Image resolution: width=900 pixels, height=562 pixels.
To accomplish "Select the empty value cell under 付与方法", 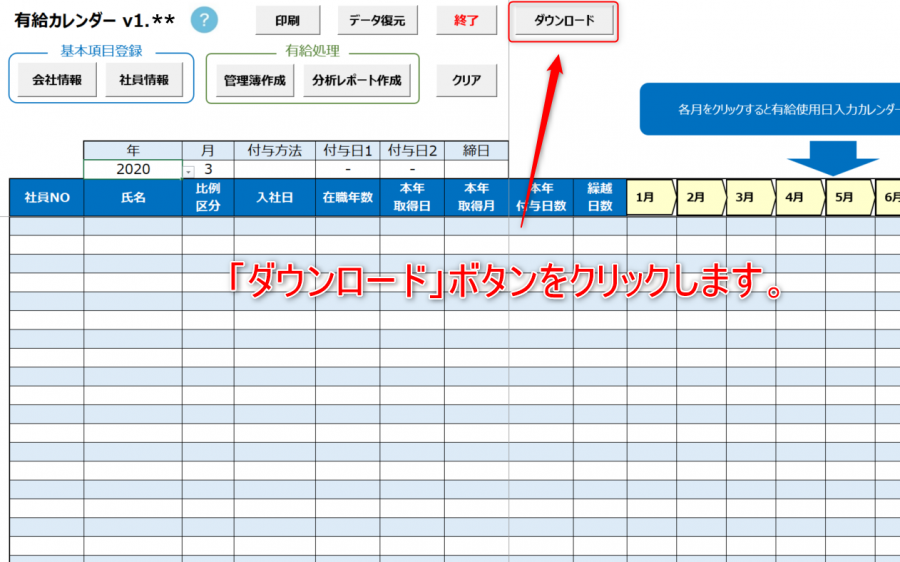I will 274,169.
